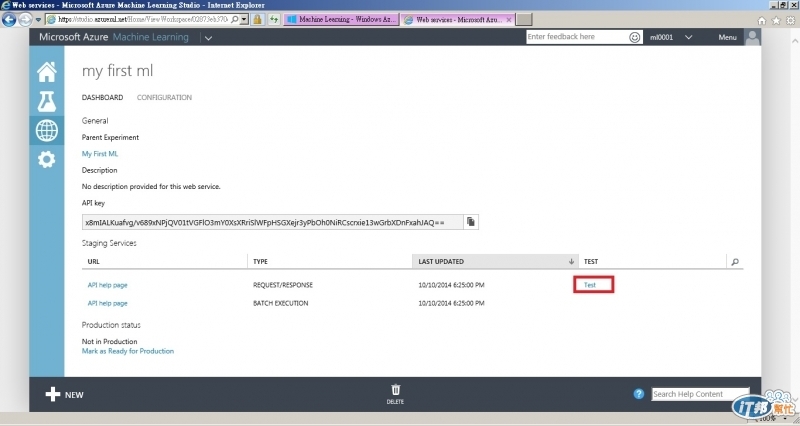
Task: Click the refresh icon in address bar
Action: pyautogui.click(x=274, y=19)
